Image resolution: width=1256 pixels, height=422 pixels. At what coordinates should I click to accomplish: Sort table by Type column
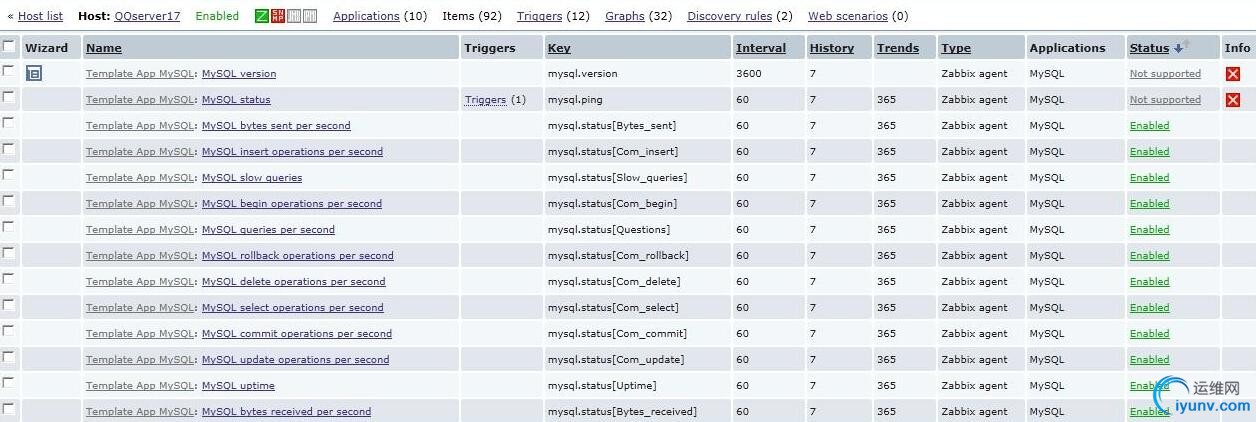click(956, 48)
